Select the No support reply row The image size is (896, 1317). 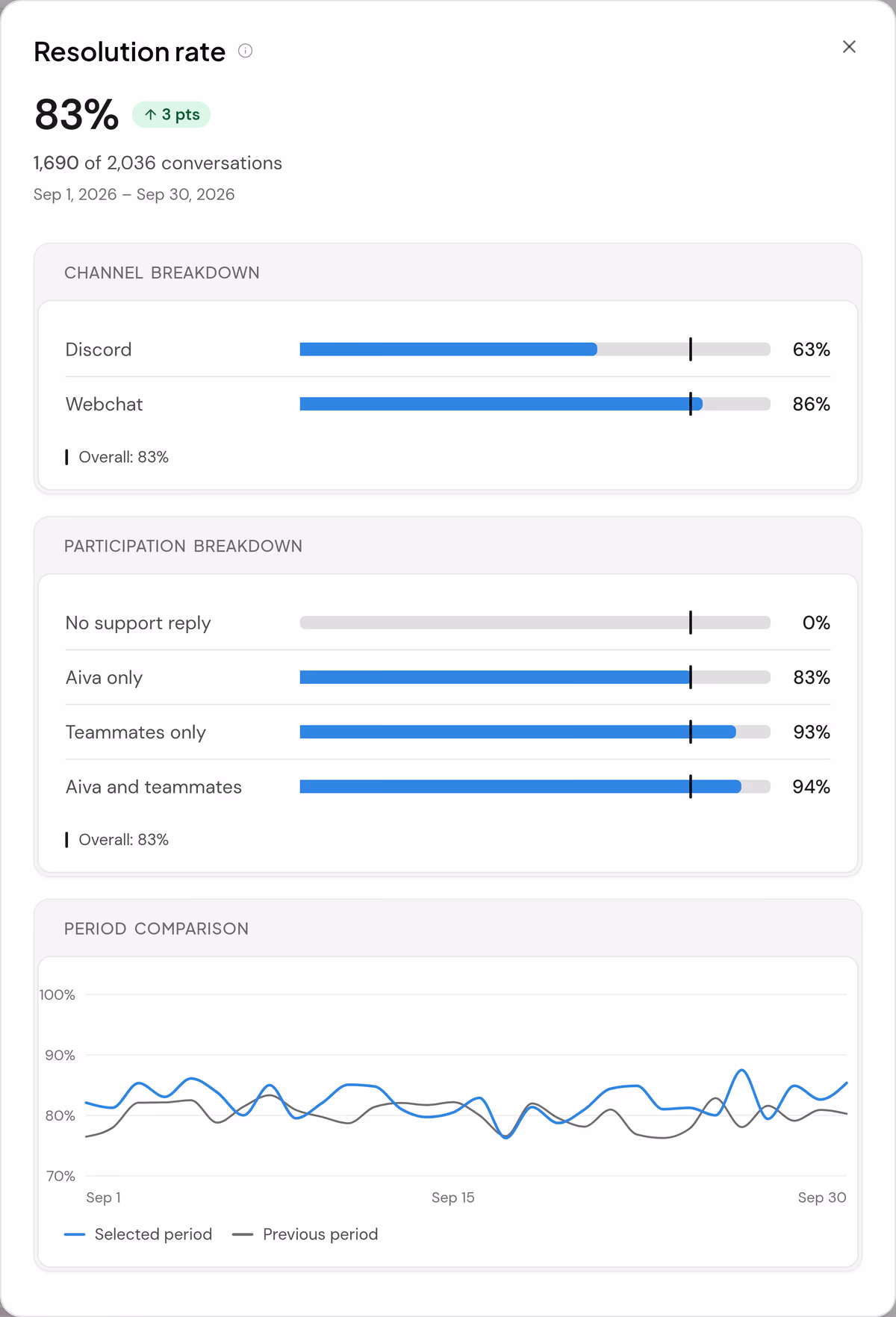448,623
